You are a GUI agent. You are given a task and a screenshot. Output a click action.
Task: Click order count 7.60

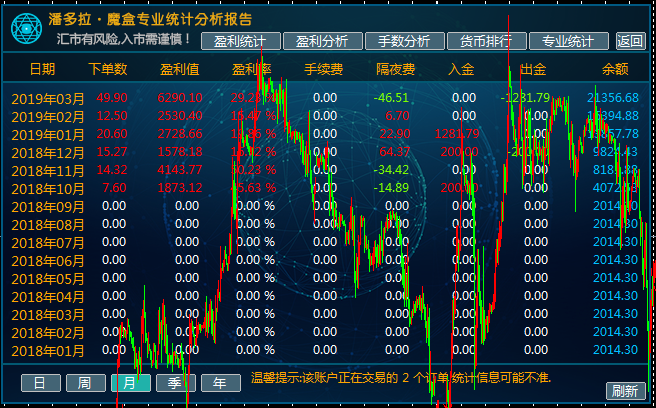[x=114, y=187]
